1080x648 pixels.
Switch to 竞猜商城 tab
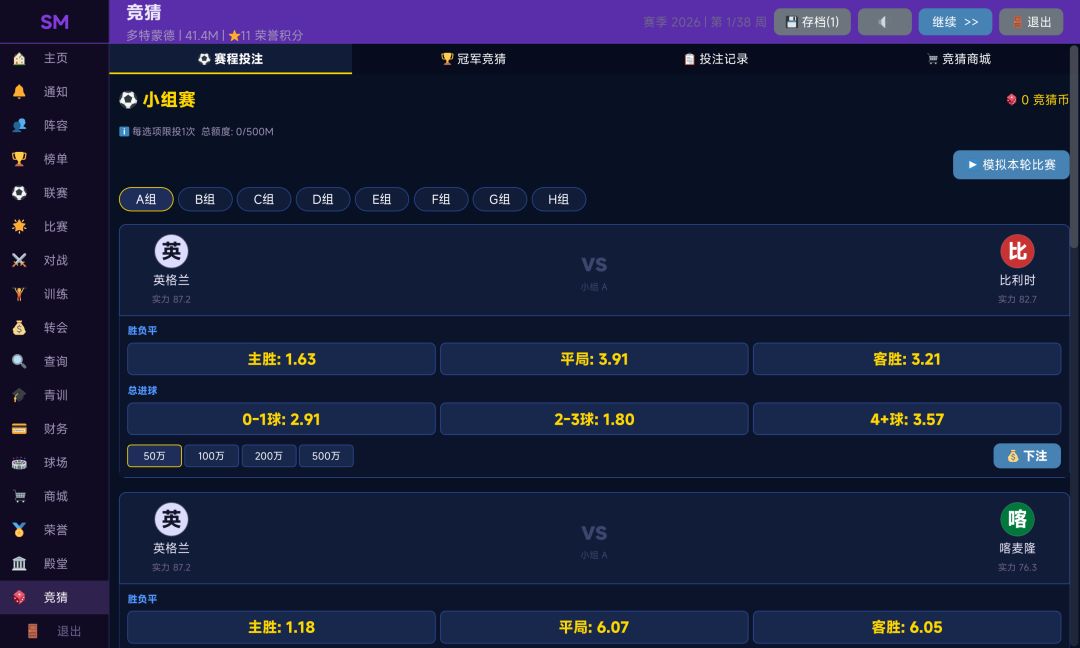(958, 59)
